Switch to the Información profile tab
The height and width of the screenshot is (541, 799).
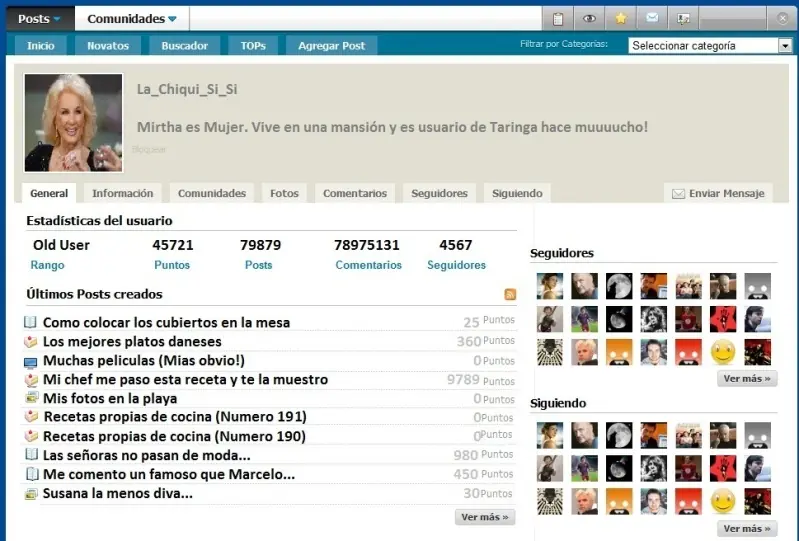click(x=122, y=193)
